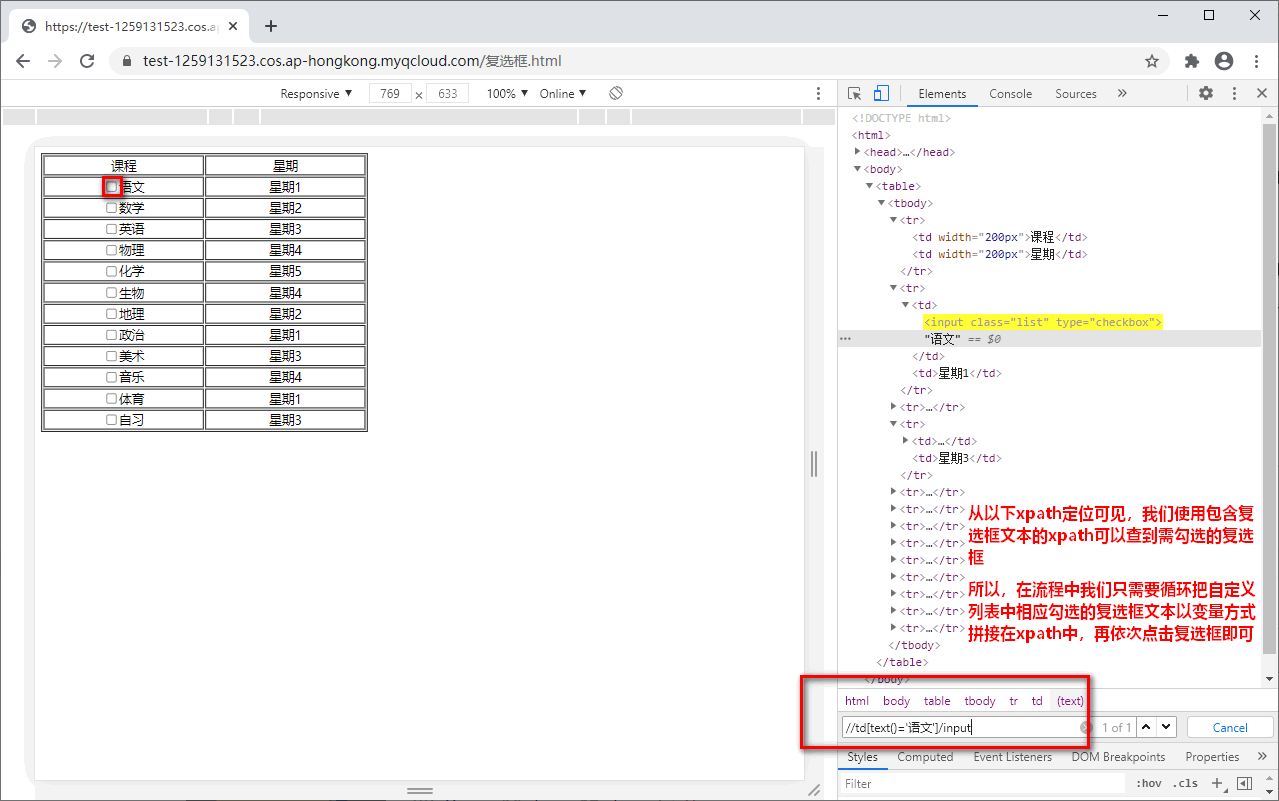
Task: Bookmark this page with the star
Action: tap(1152, 61)
